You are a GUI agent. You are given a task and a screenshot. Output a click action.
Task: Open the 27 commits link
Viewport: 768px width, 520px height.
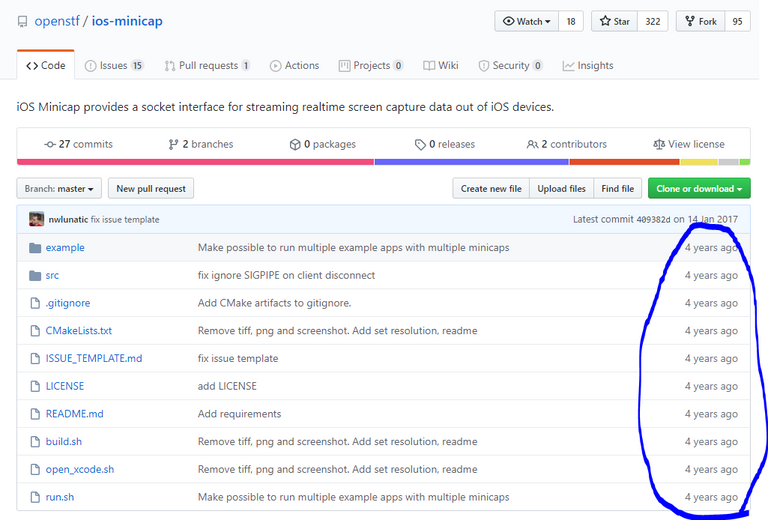(x=78, y=144)
